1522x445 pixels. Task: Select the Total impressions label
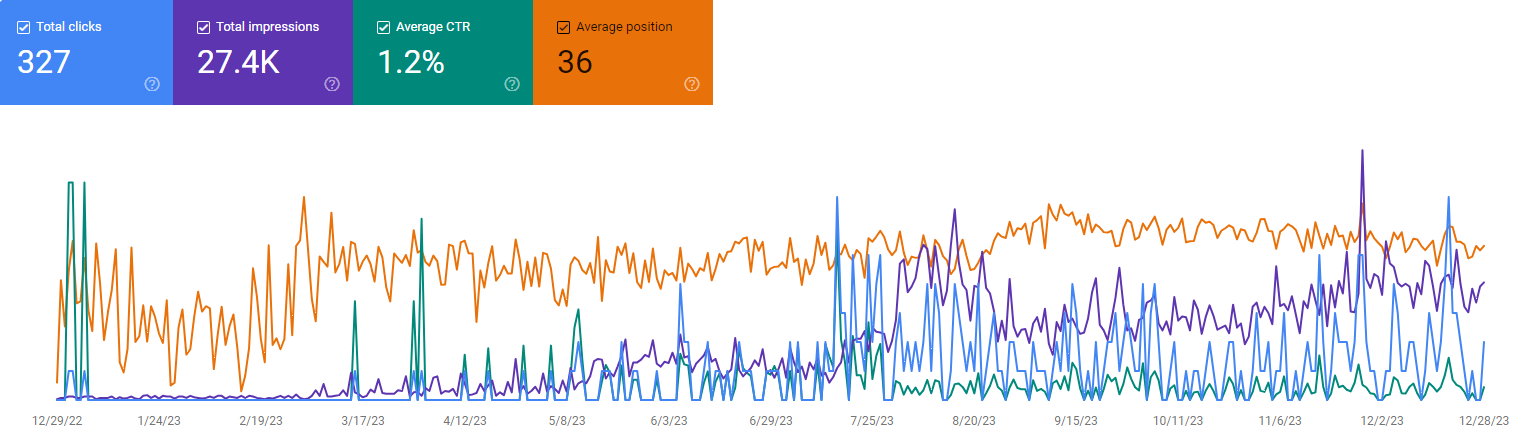[x=267, y=27]
